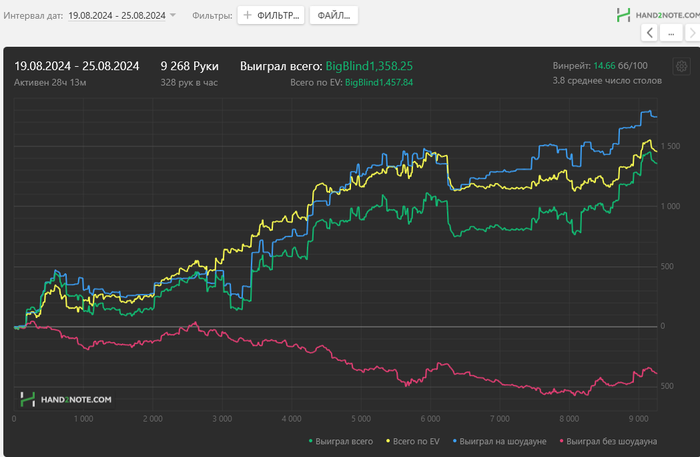Click the Hand2Note logo at top right

tap(652, 15)
